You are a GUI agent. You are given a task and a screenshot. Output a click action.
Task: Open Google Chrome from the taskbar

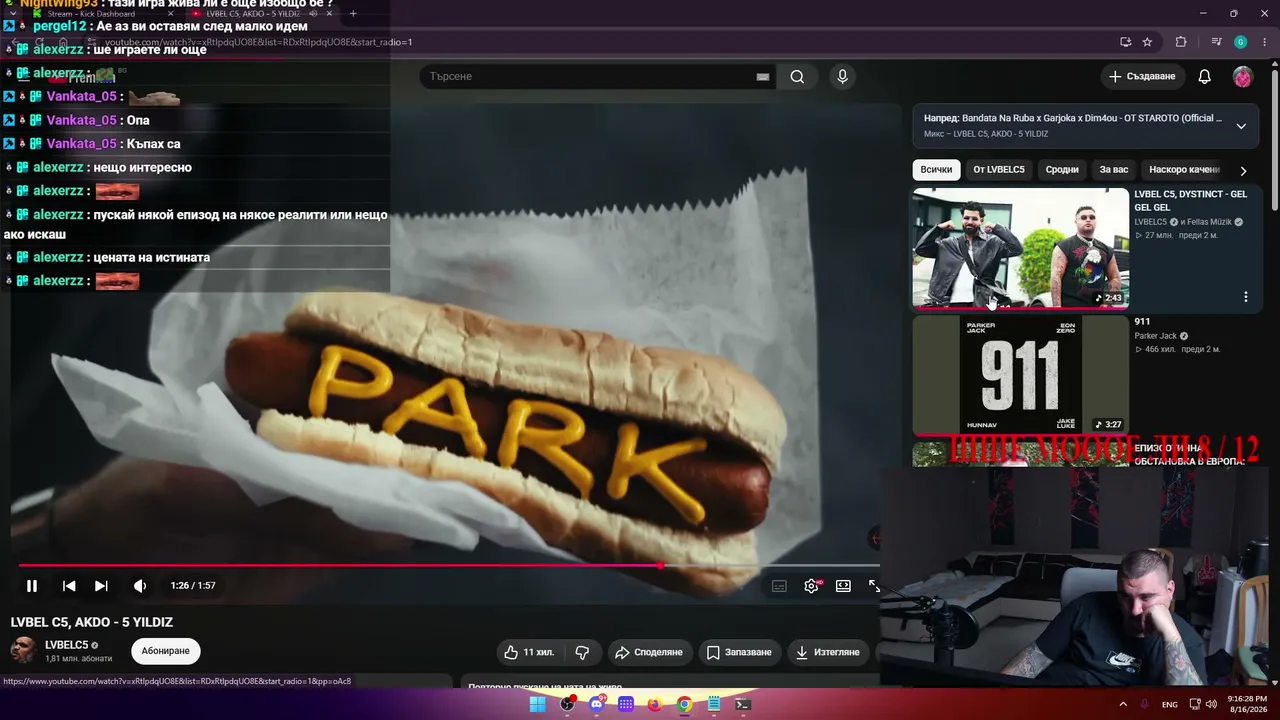[684, 704]
